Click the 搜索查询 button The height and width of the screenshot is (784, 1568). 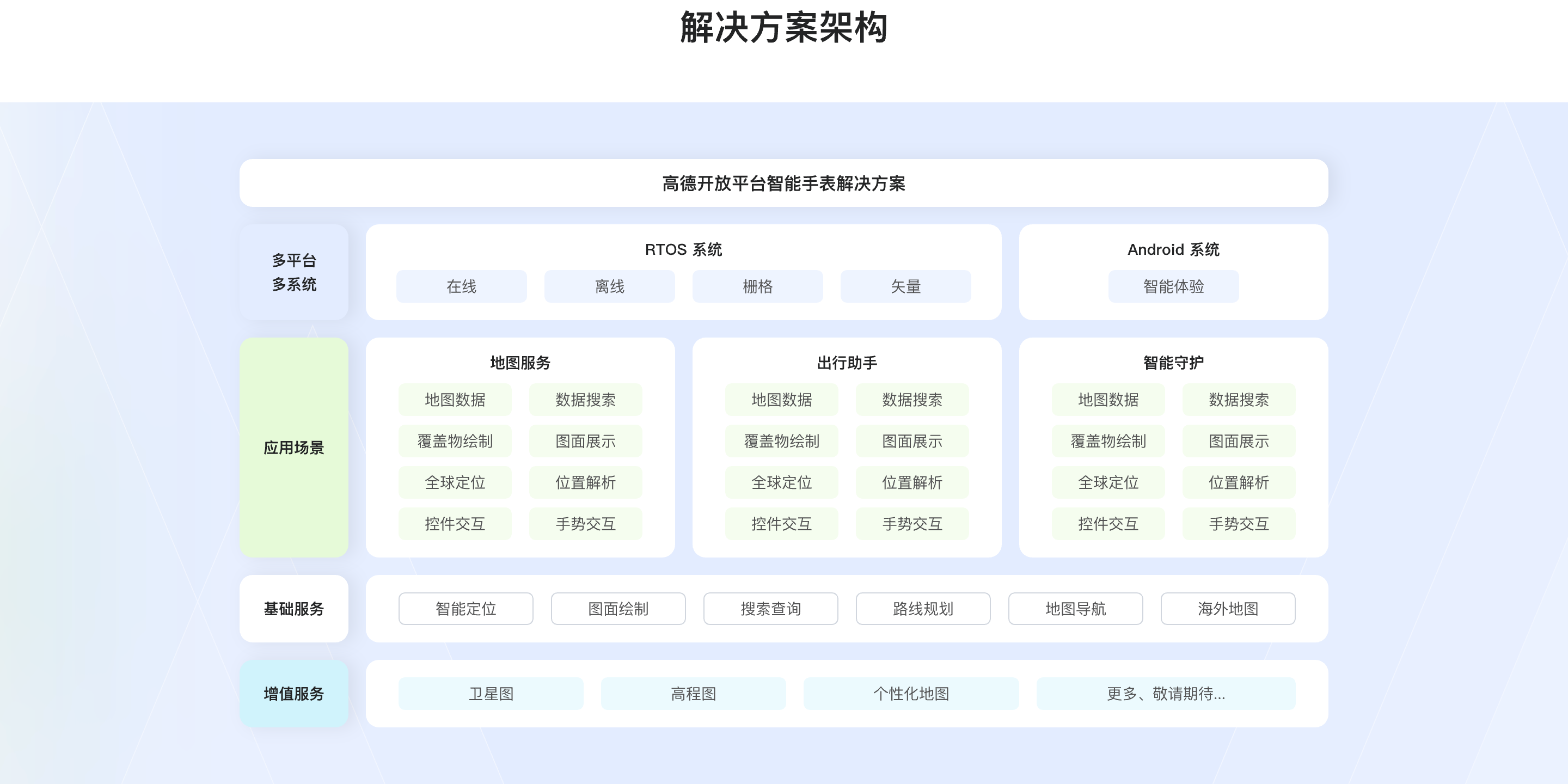click(x=770, y=609)
